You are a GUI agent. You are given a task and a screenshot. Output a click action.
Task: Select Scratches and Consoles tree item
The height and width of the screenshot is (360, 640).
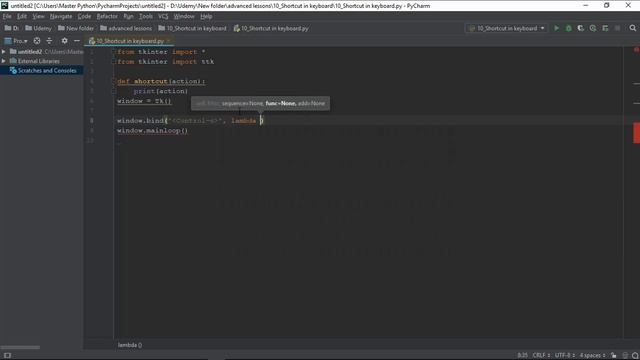click(x=42, y=71)
